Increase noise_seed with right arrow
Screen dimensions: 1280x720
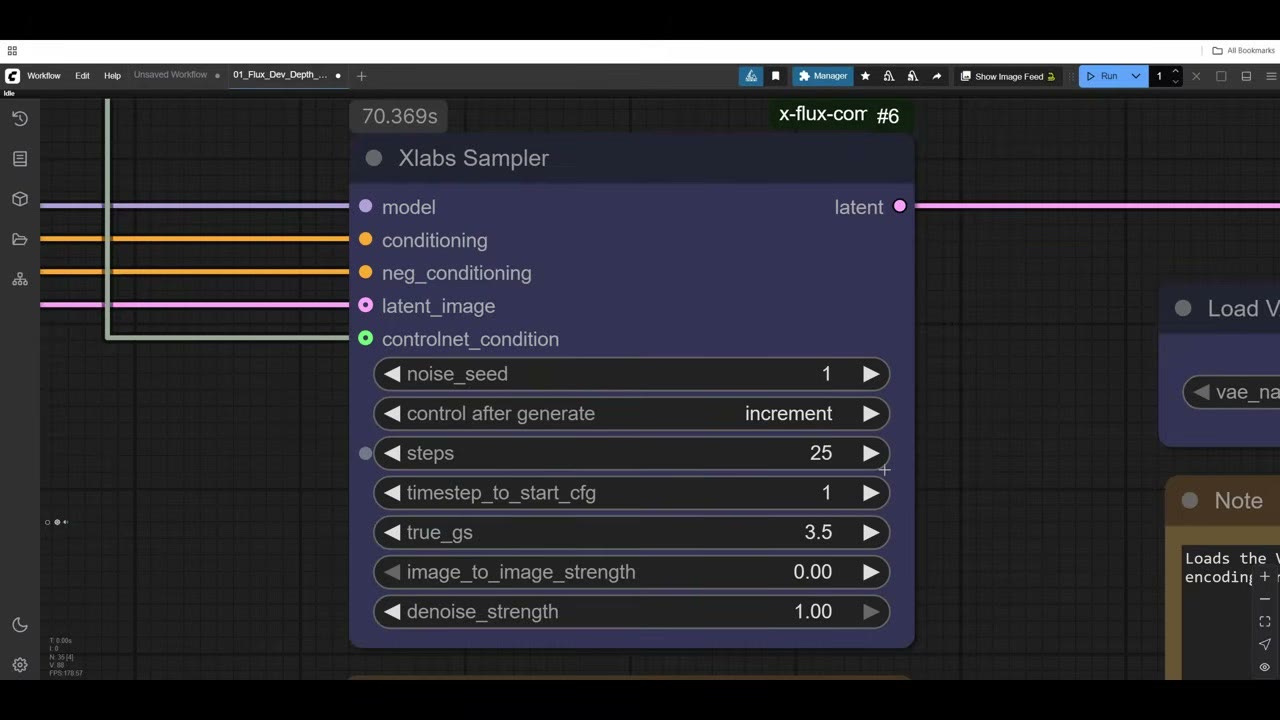click(871, 374)
